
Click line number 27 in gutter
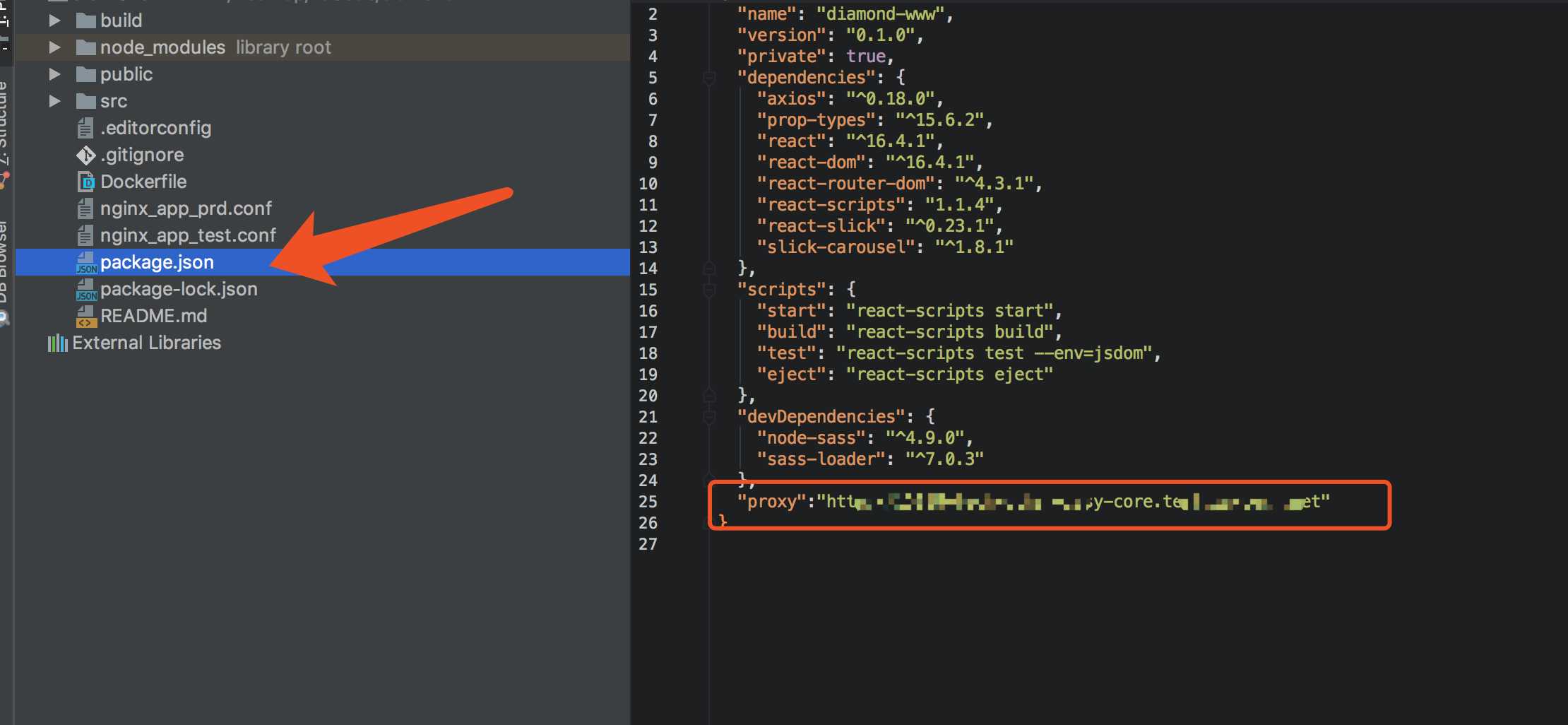(x=648, y=544)
